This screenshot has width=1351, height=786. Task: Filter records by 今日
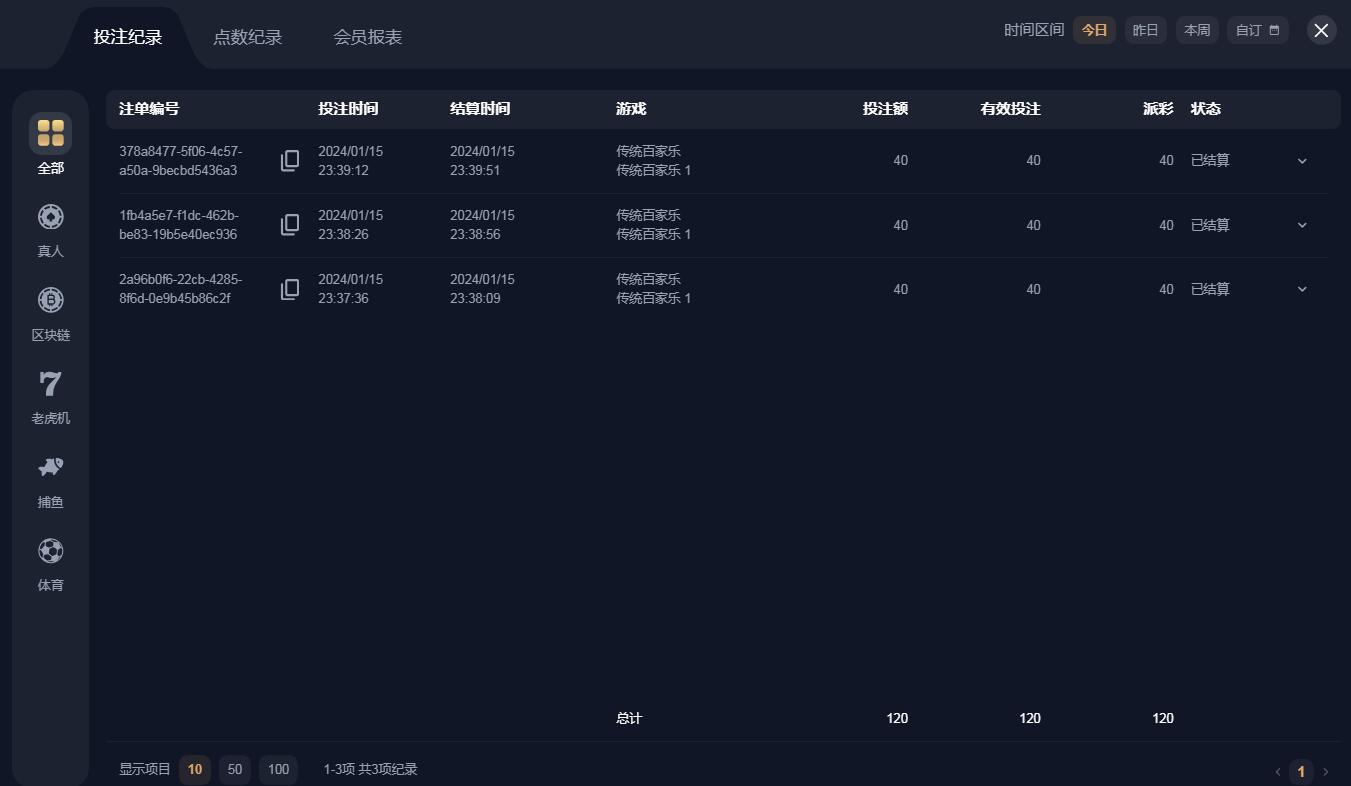[x=1094, y=30]
